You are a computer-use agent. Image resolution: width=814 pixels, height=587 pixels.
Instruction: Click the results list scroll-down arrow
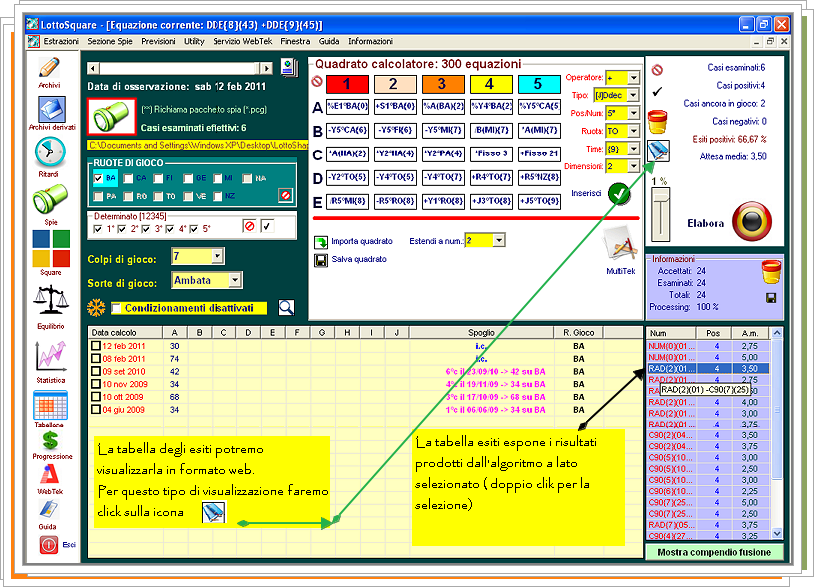coord(777,534)
